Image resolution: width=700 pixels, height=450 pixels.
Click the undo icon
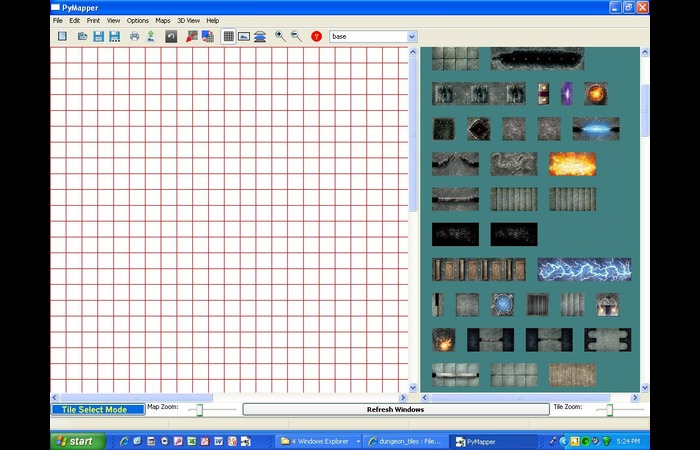pos(171,36)
